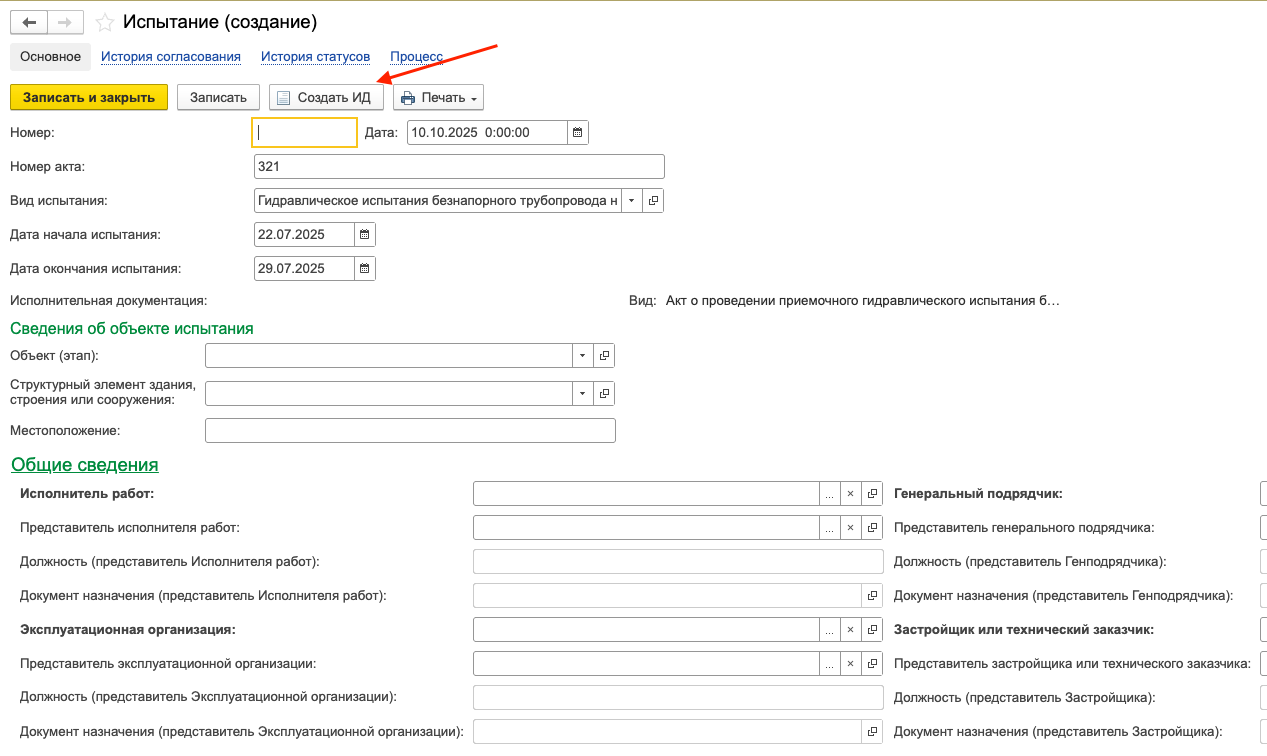
Task: Switch to История согласования tab
Action: (x=170, y=57)
